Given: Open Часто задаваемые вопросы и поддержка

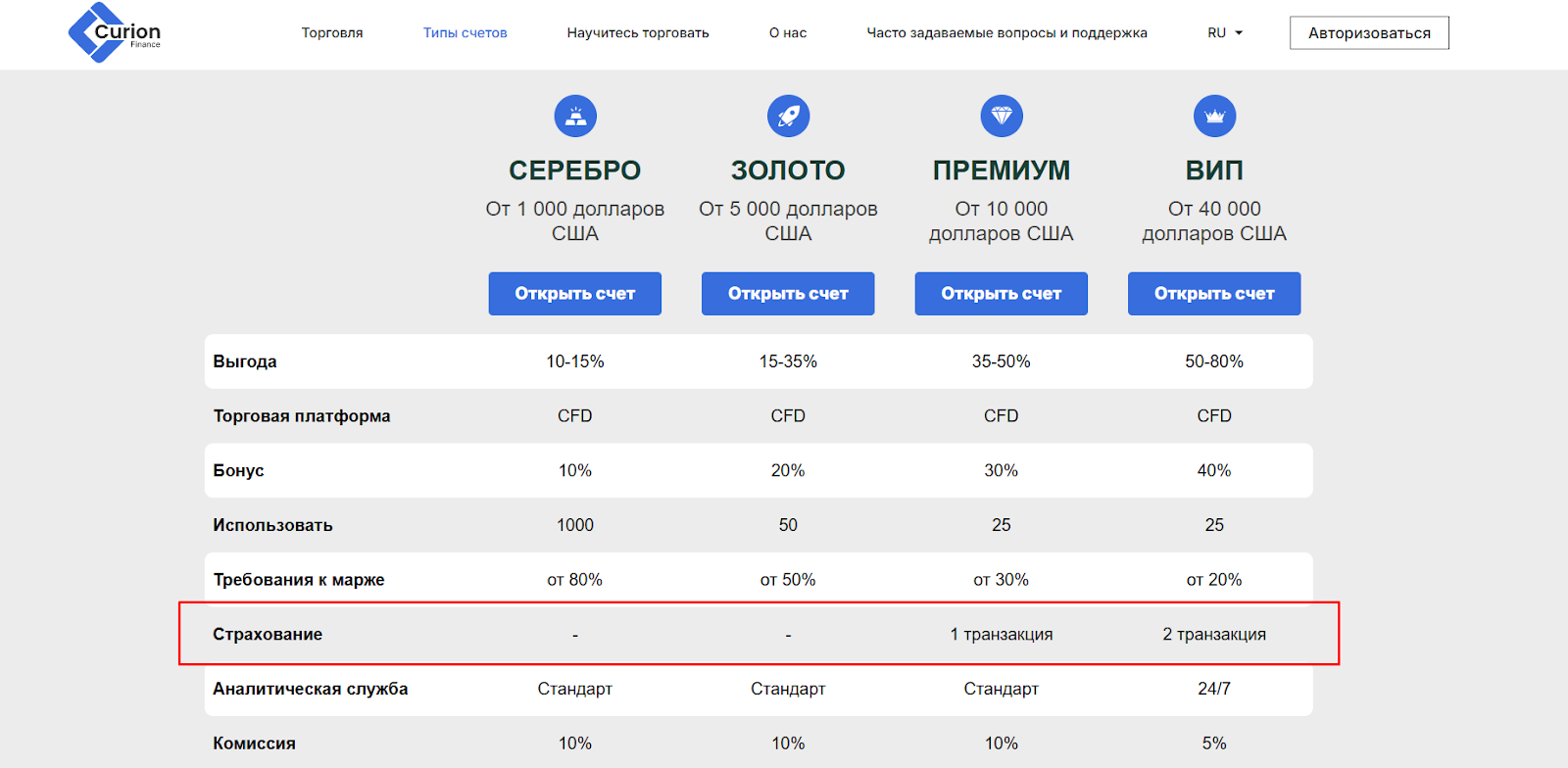Looking at the screenshot, I should coord(1006,32).
